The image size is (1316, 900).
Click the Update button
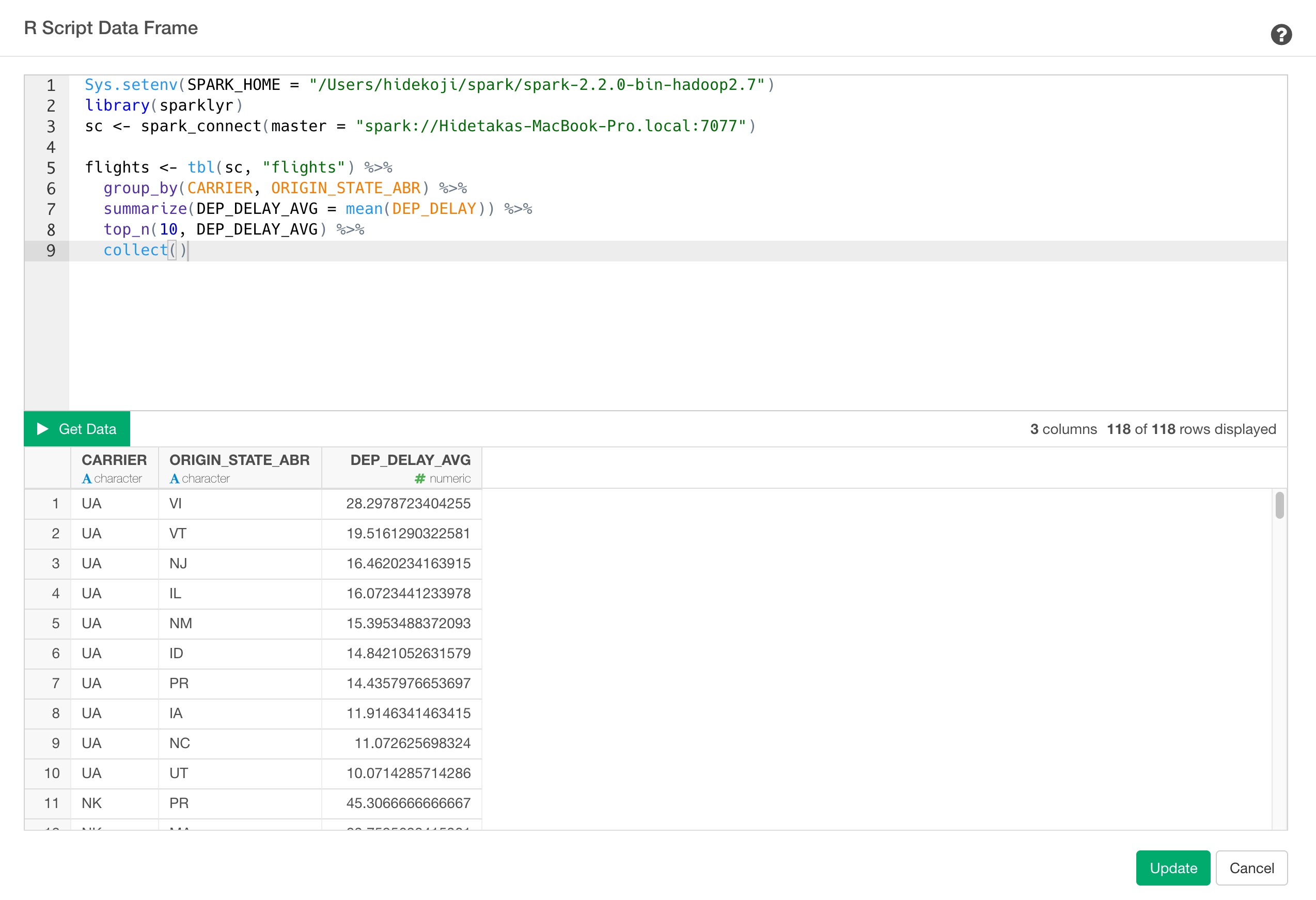[x=1173, y=868]
